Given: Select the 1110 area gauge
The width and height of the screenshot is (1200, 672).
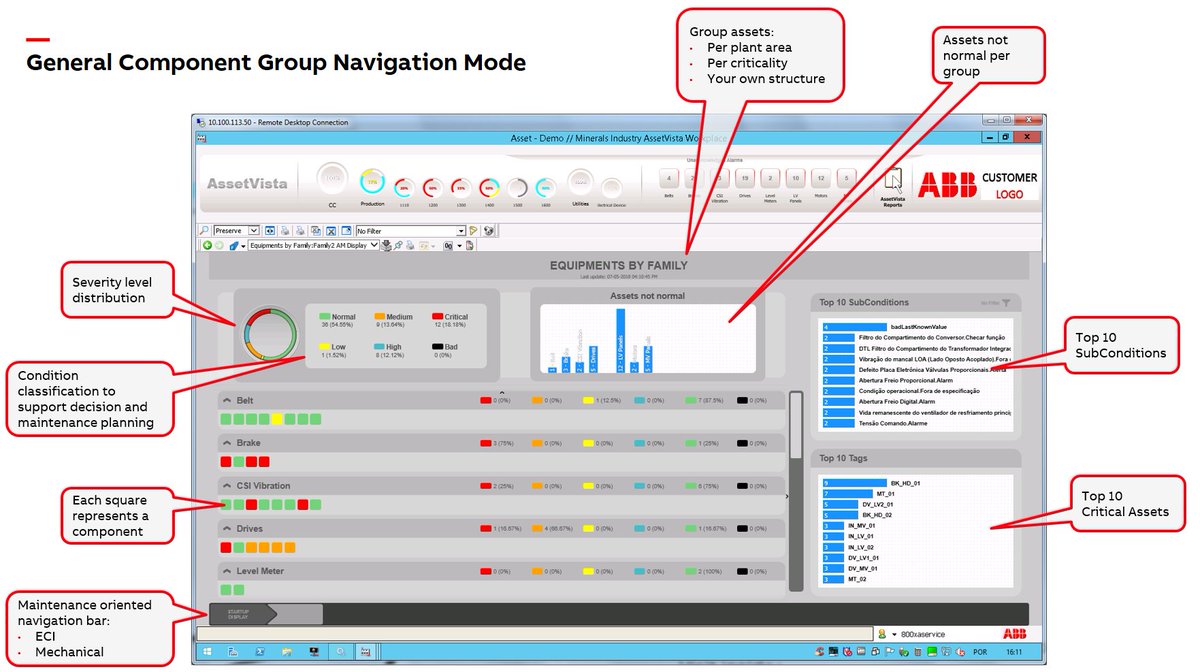Looking at the screenshot, I should (x=404, y=187).
